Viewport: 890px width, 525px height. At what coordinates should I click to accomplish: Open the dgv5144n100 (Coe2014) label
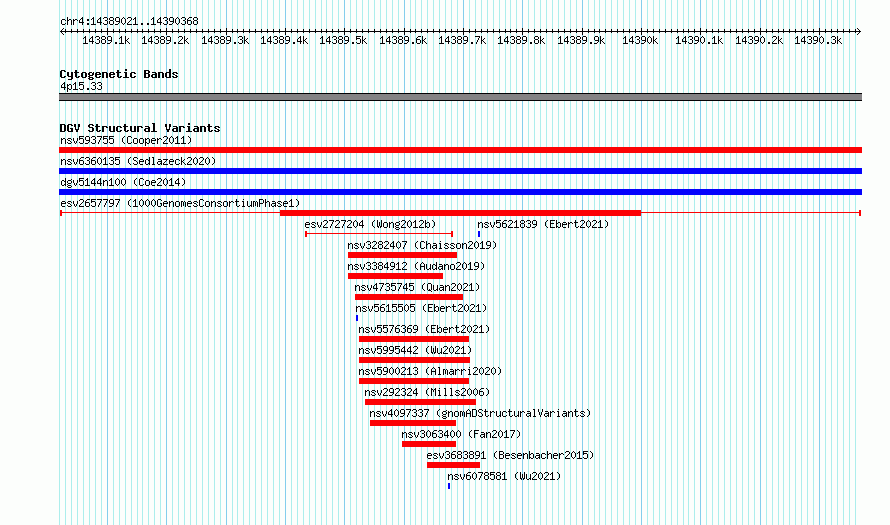pyautogui.click(x=123, y=182)
